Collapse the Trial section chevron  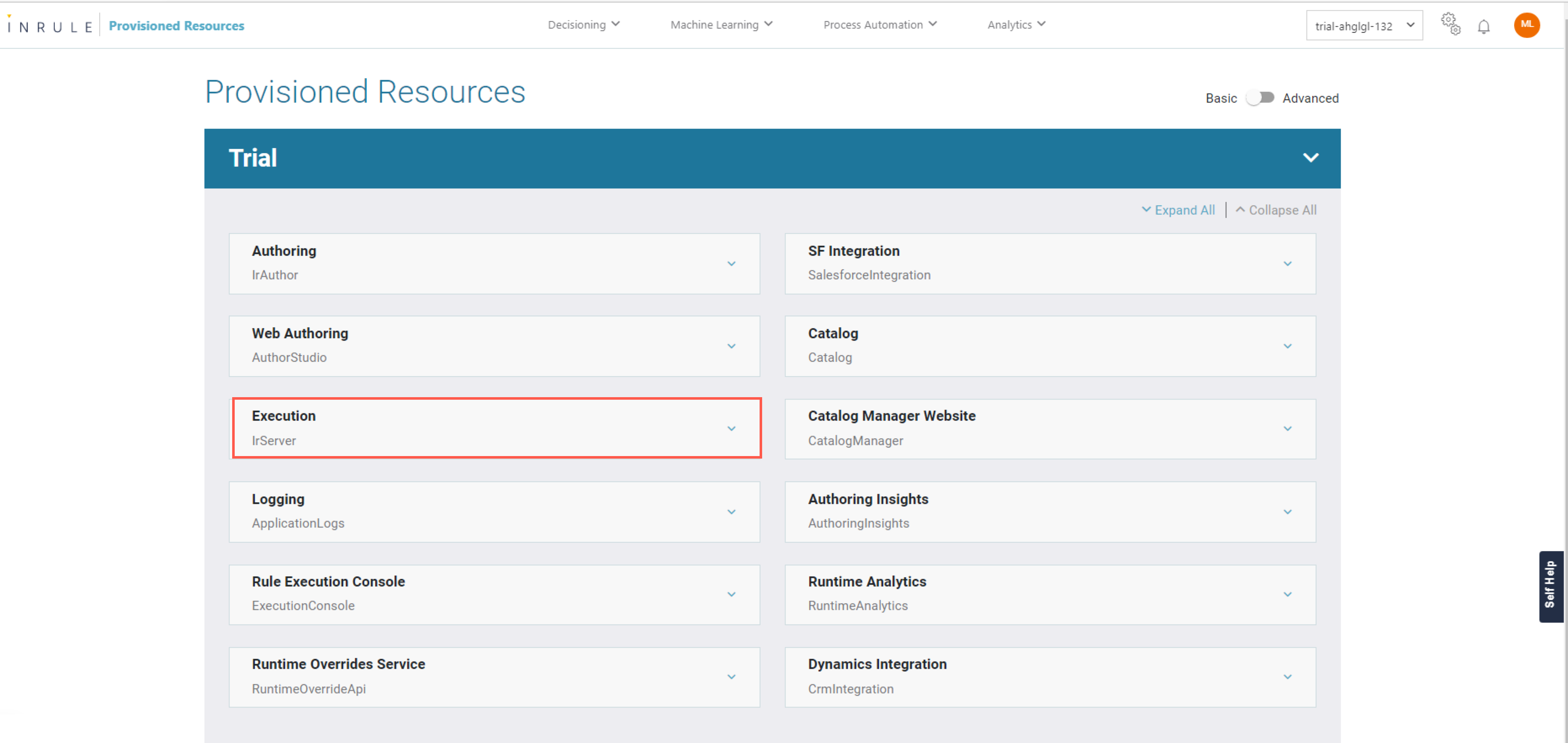(x=1311, y=158)
